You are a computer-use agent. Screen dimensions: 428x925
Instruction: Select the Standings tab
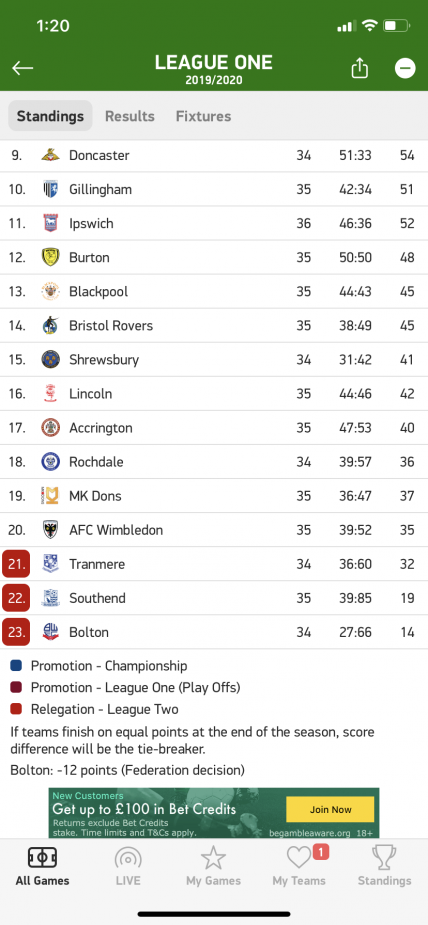[x=50, y=116]
